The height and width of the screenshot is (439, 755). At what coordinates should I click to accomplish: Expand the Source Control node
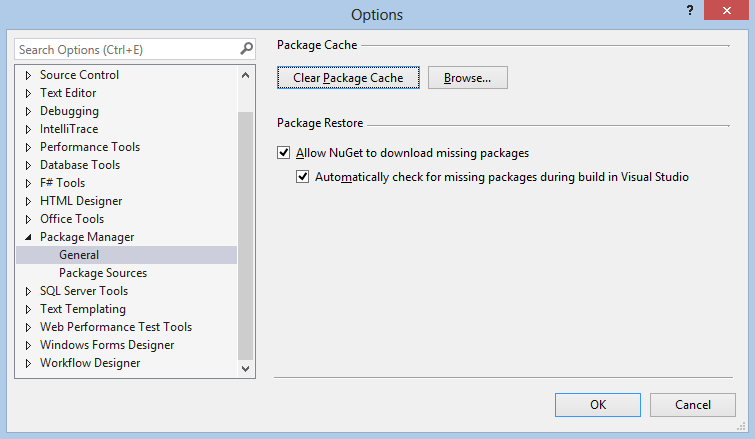pyautogui.click(x=28, y=75)
